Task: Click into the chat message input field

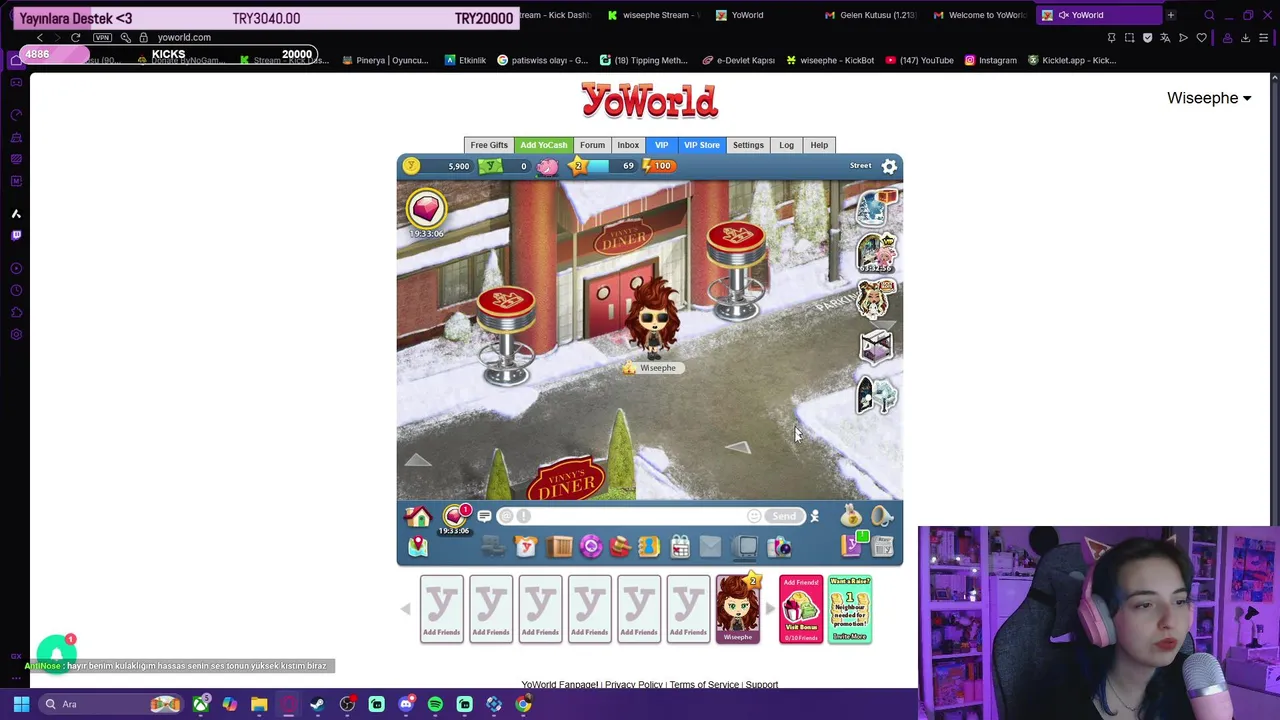Action: pos(638,516)
